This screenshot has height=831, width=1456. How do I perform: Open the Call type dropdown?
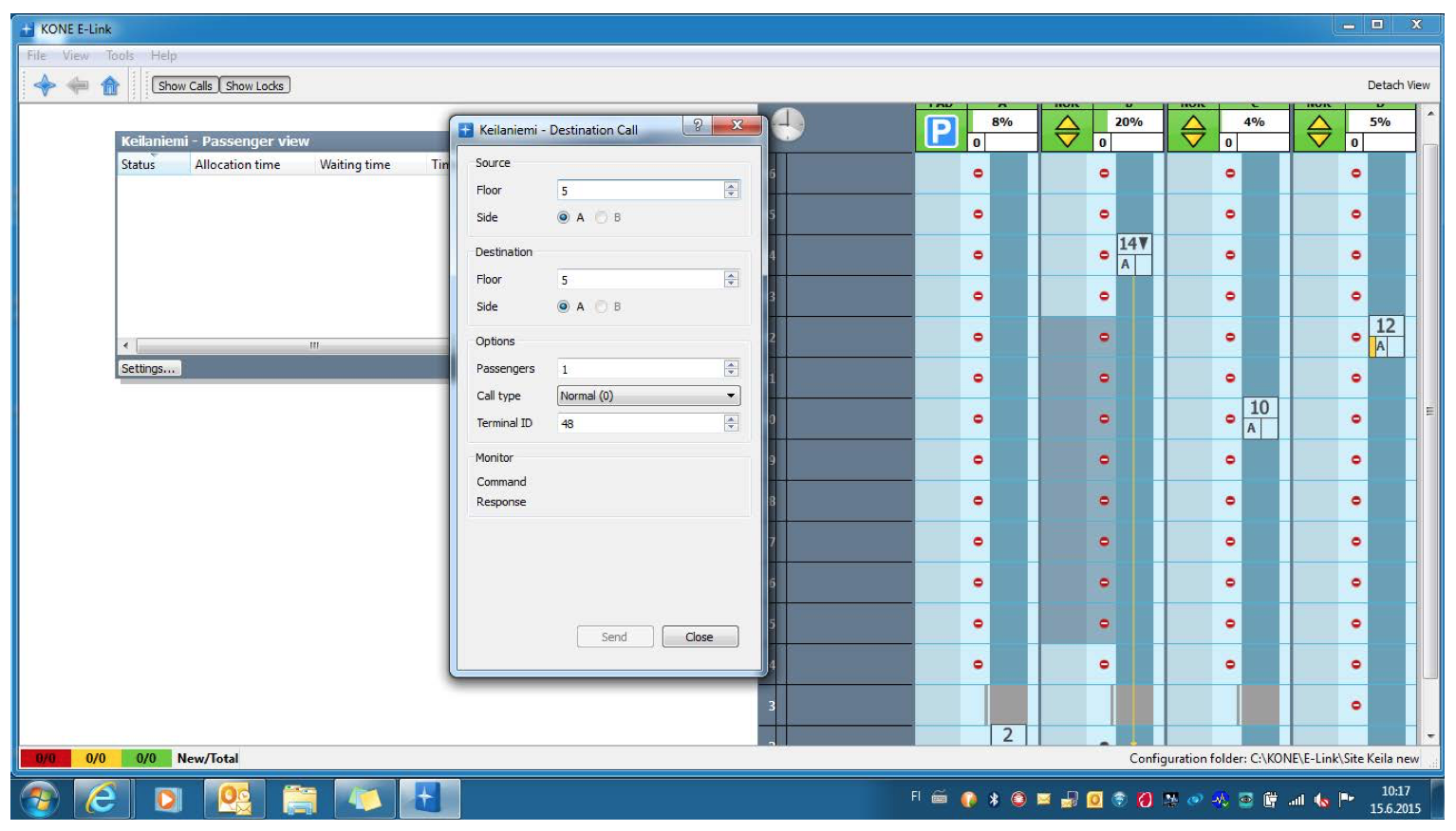coord(648,396)
